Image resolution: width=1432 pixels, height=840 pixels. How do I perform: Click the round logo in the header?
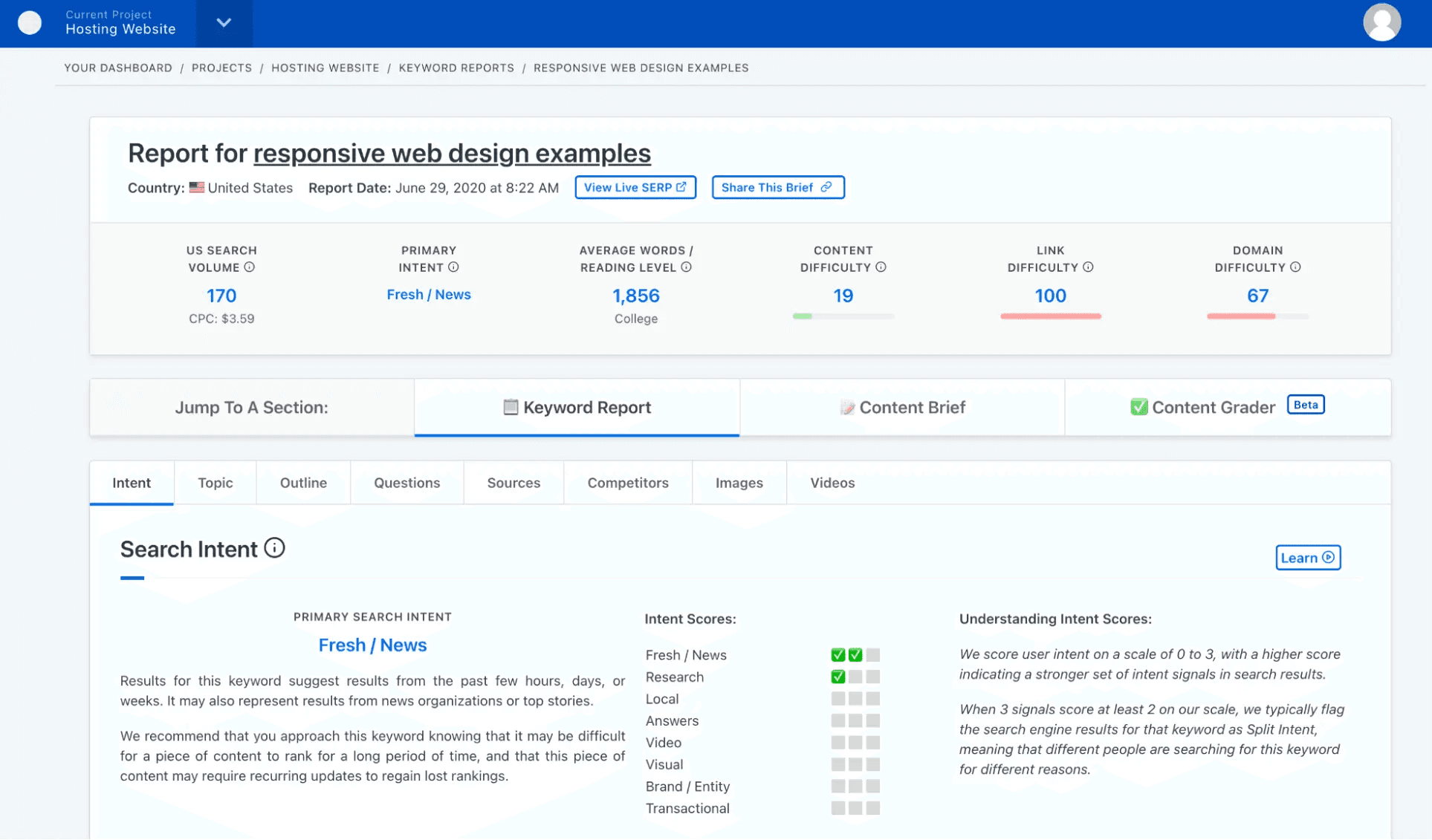[30, 23]
